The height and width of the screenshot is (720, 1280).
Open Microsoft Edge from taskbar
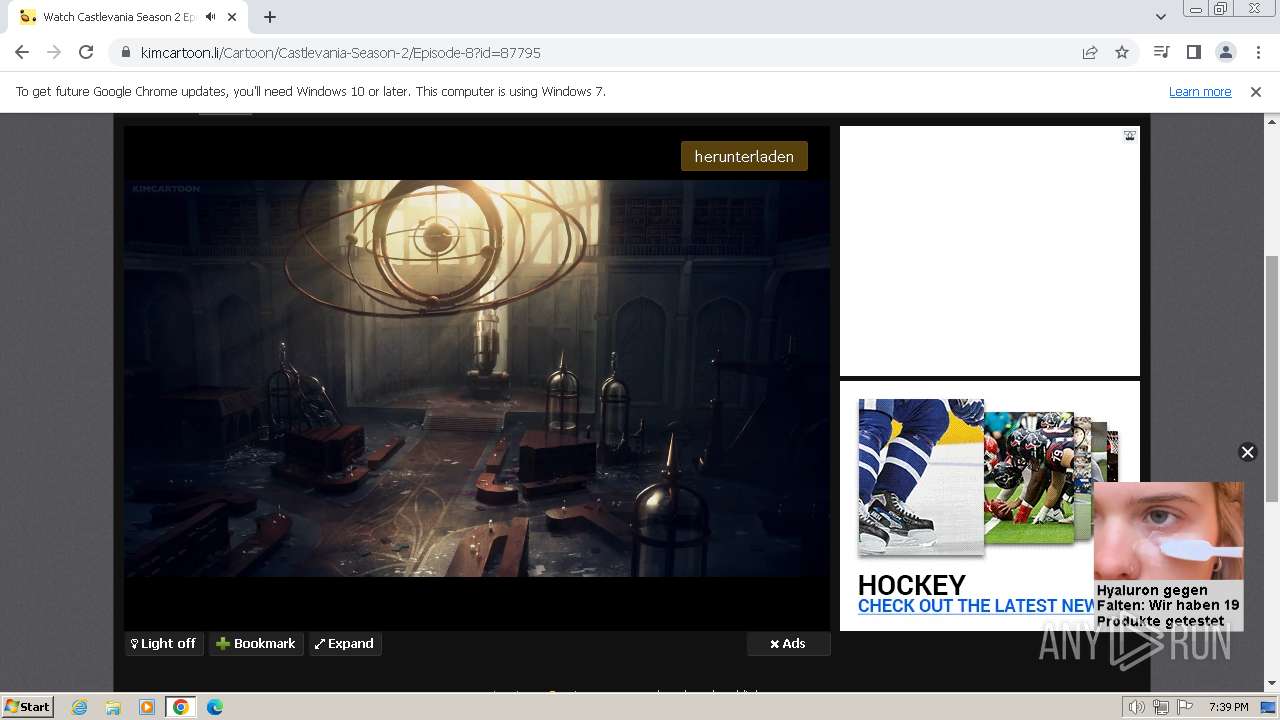215,707
